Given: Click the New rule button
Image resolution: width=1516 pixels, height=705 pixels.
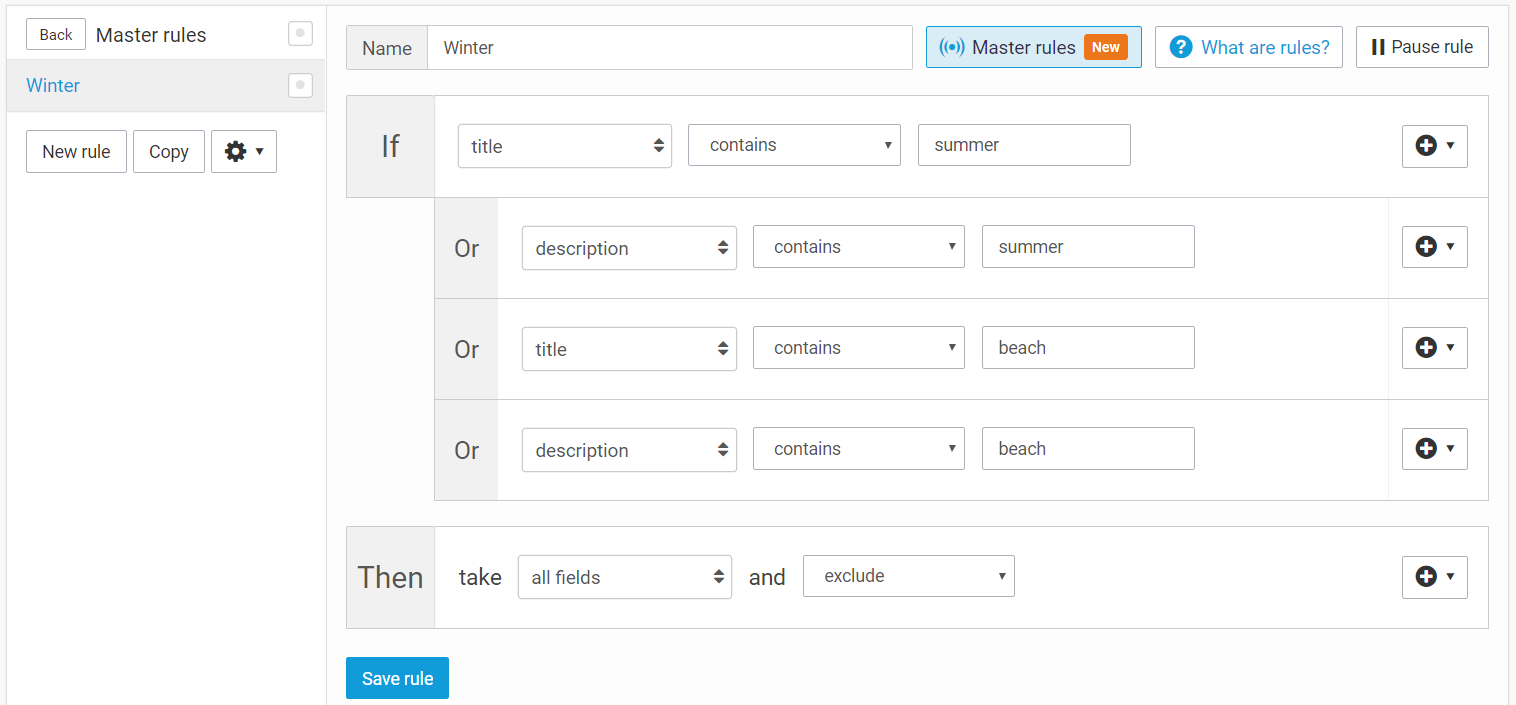Looking at the screenshot, I should point(76,152).
